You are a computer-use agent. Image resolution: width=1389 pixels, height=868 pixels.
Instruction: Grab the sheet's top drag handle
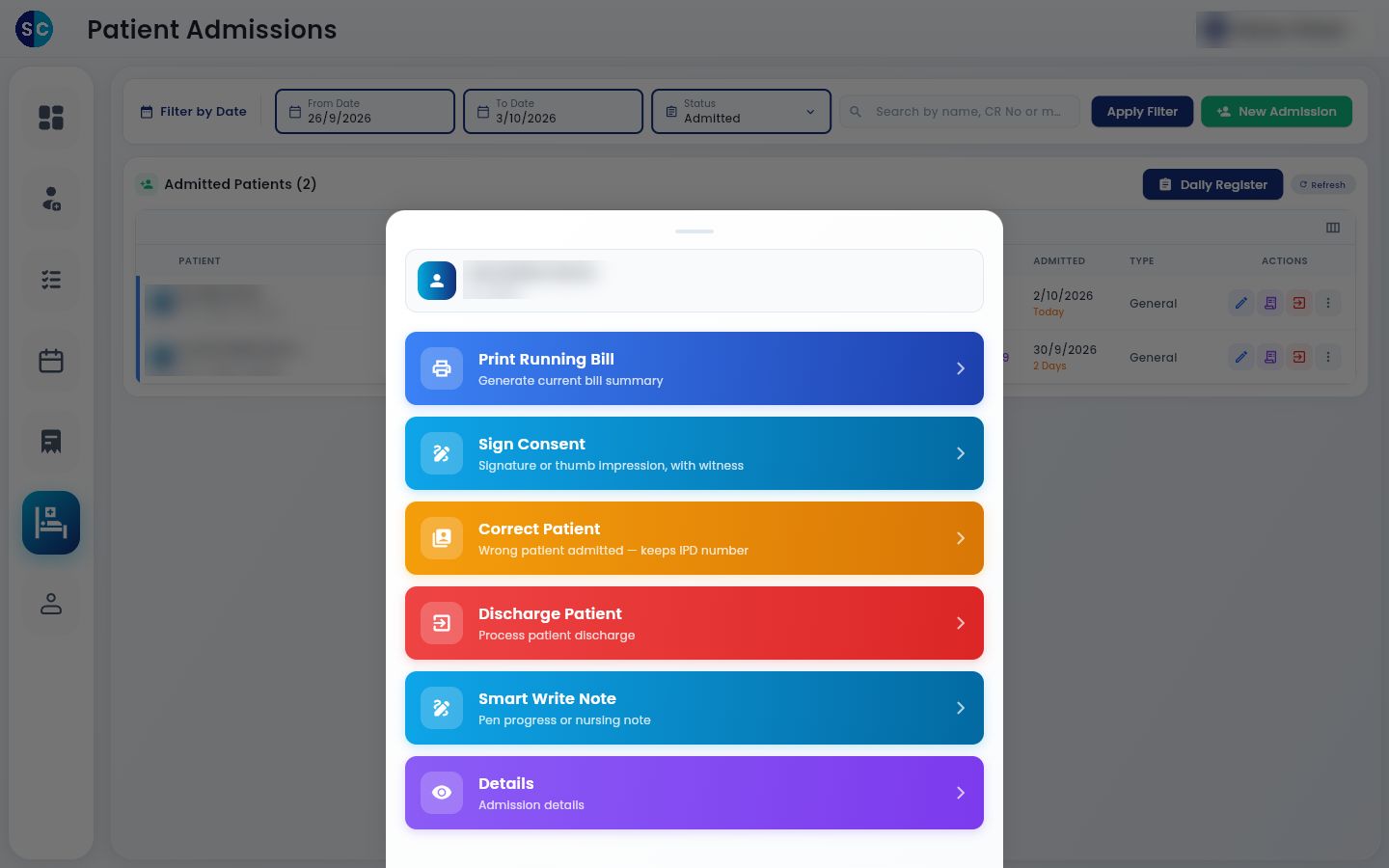point(694,231)
